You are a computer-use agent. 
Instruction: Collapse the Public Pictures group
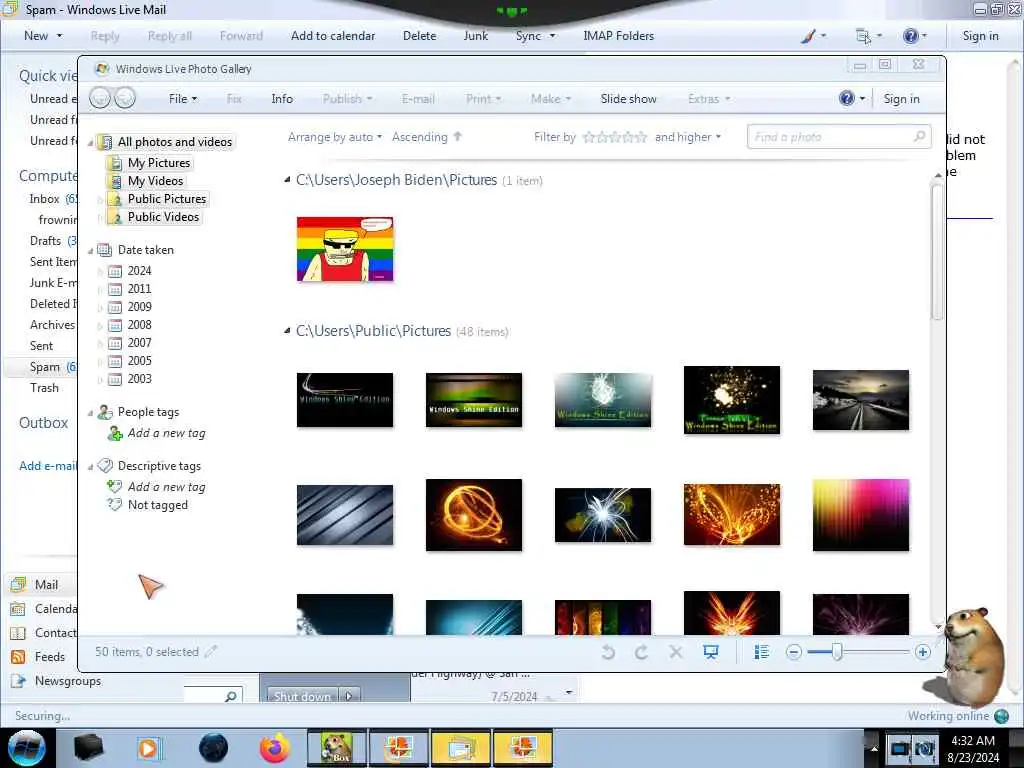point(287,331)
